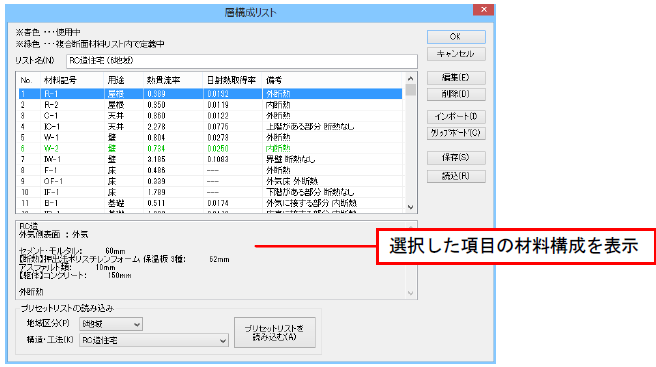The height and width of the screenshot is (367, 656).
Task: Save the list with 保存(S)
Action: click(456, 158)
